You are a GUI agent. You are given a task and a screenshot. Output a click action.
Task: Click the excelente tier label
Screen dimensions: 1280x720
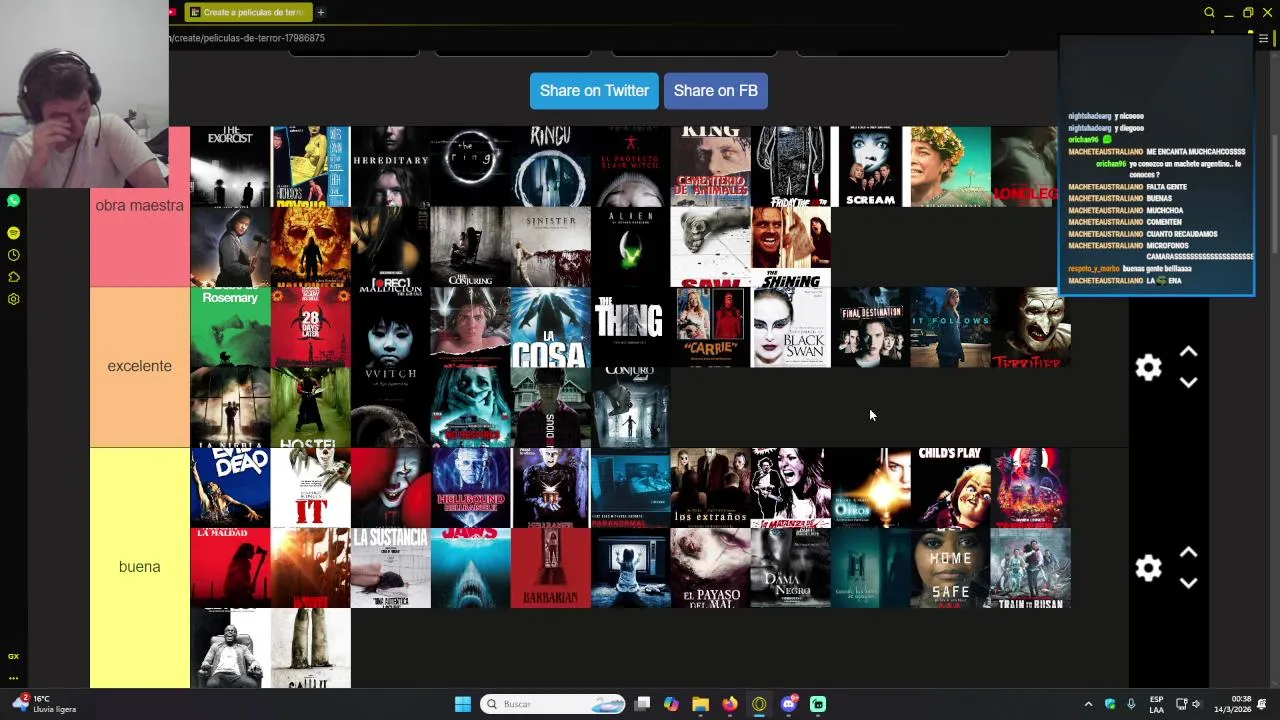click(140, 366)
